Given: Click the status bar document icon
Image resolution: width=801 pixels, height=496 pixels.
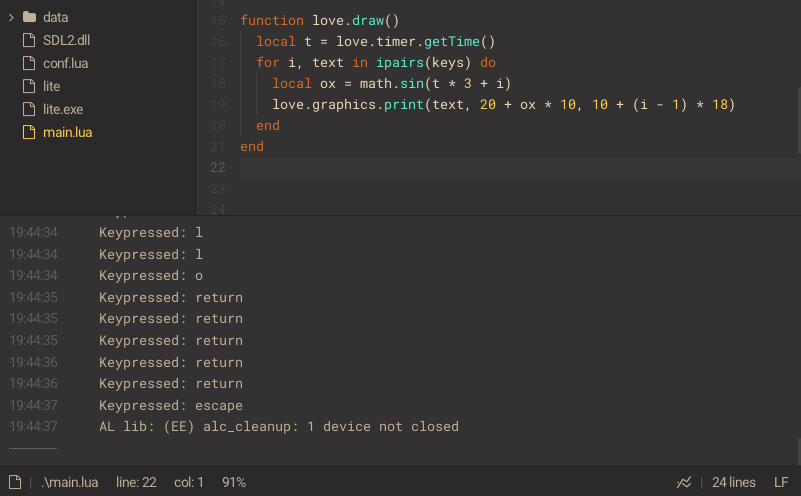Looking at the screenshot, I should point(15,482).
